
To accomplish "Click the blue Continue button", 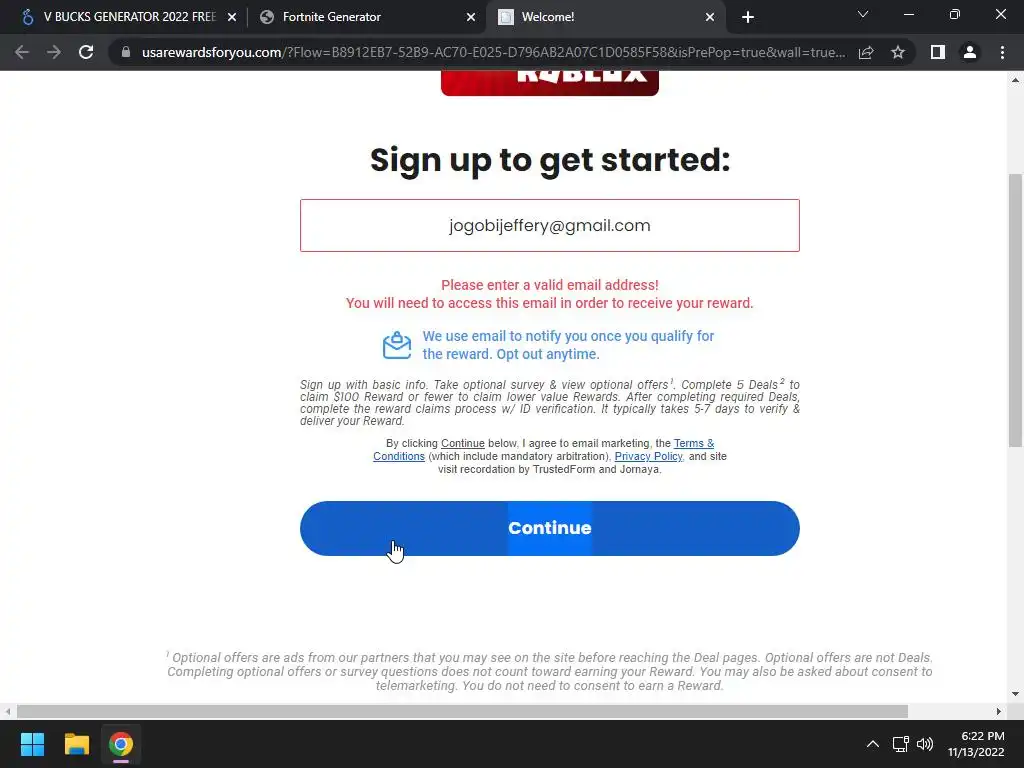I will (x=549, y=528).
